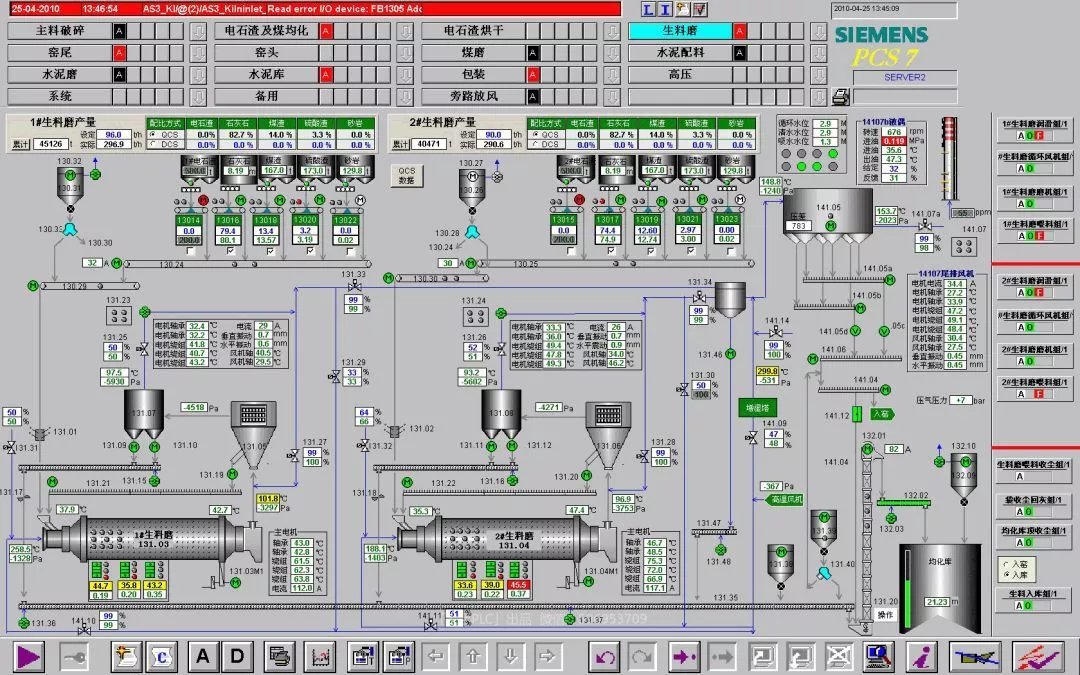
Task: Click the purple play arrow toolbar icon
Action: pos(29,656)
